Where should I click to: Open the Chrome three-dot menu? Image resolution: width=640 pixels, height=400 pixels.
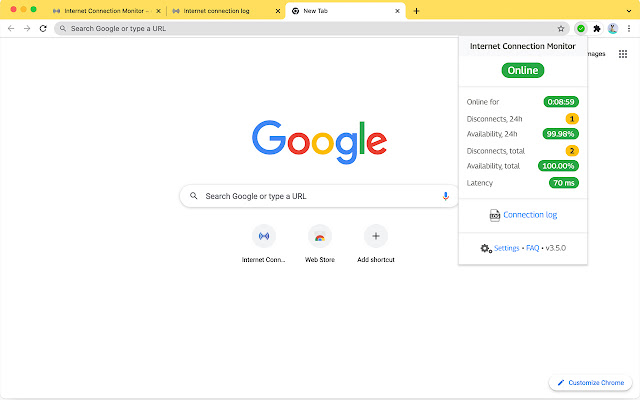[629, 29]
